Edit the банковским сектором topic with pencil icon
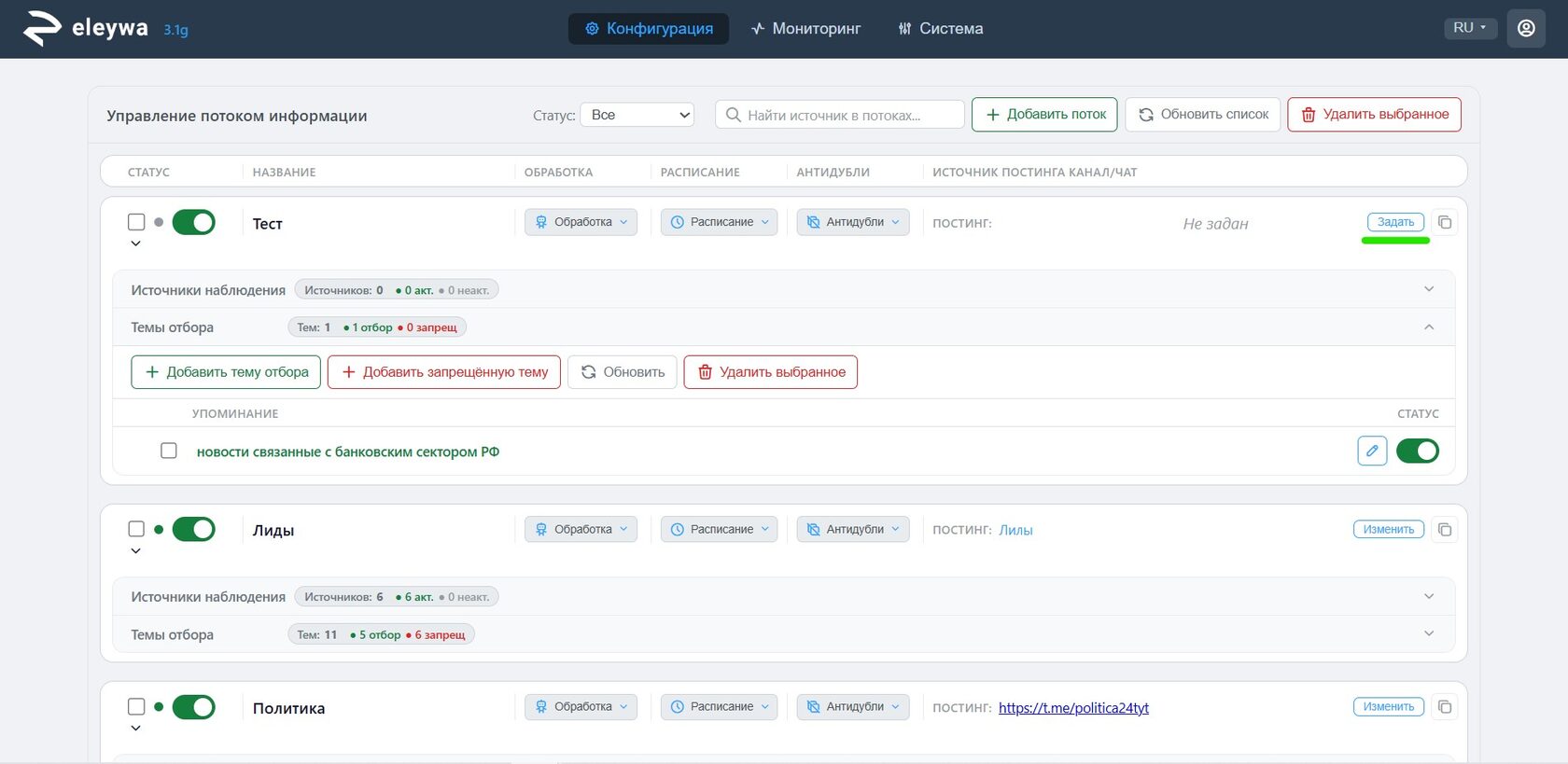 point(1372,451)
